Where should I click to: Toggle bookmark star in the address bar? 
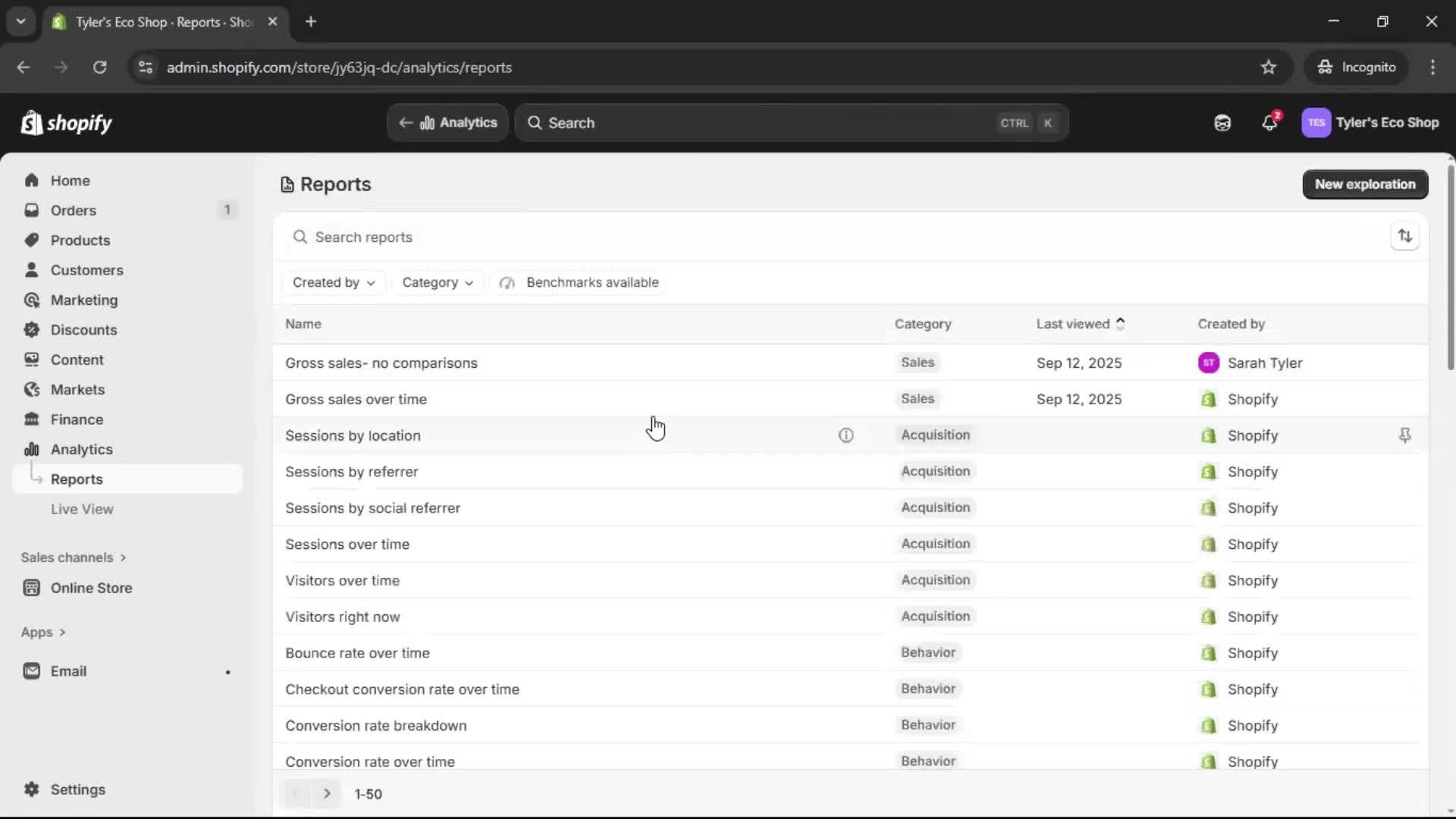coord(1269,67)
